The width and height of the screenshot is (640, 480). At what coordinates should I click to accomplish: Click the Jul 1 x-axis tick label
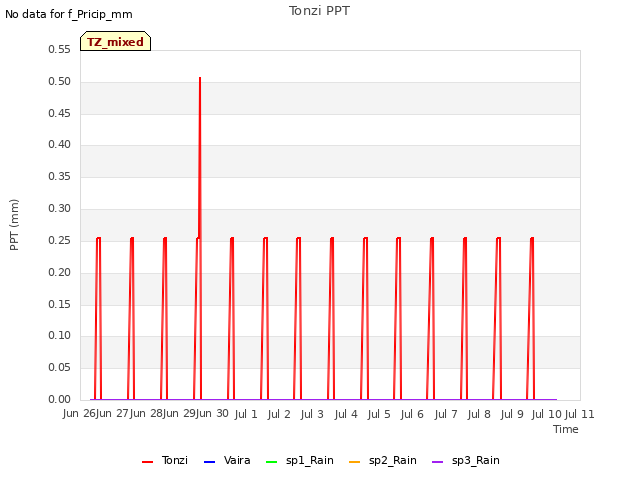click(246, 414)
